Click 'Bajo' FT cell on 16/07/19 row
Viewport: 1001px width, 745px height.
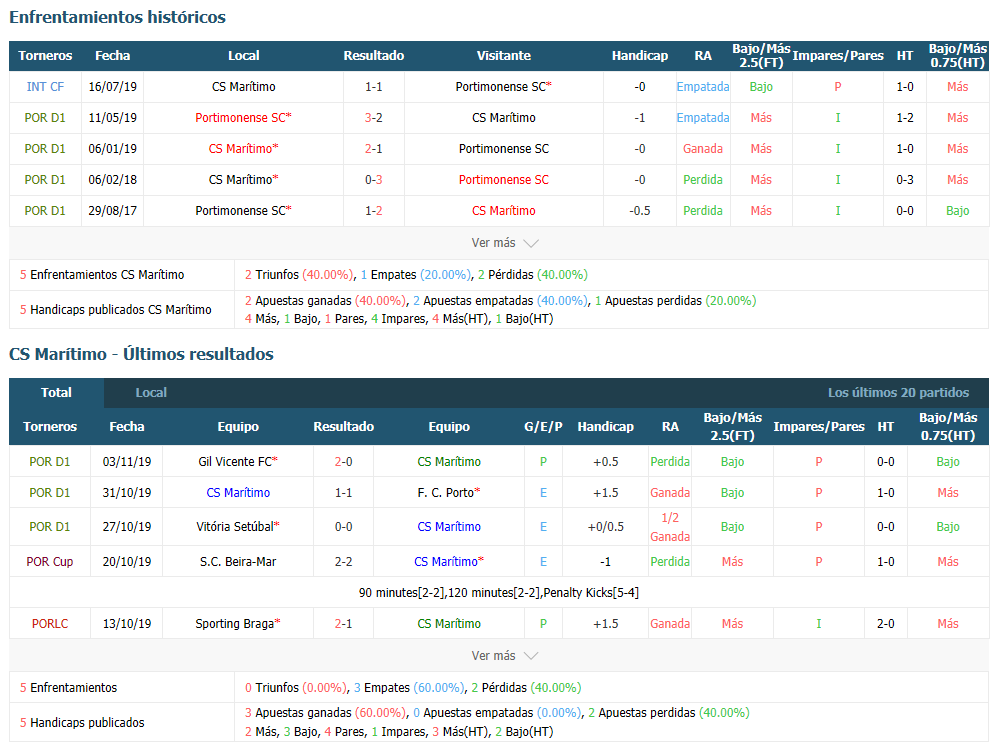pyautogui.click(x=761, y=87)
